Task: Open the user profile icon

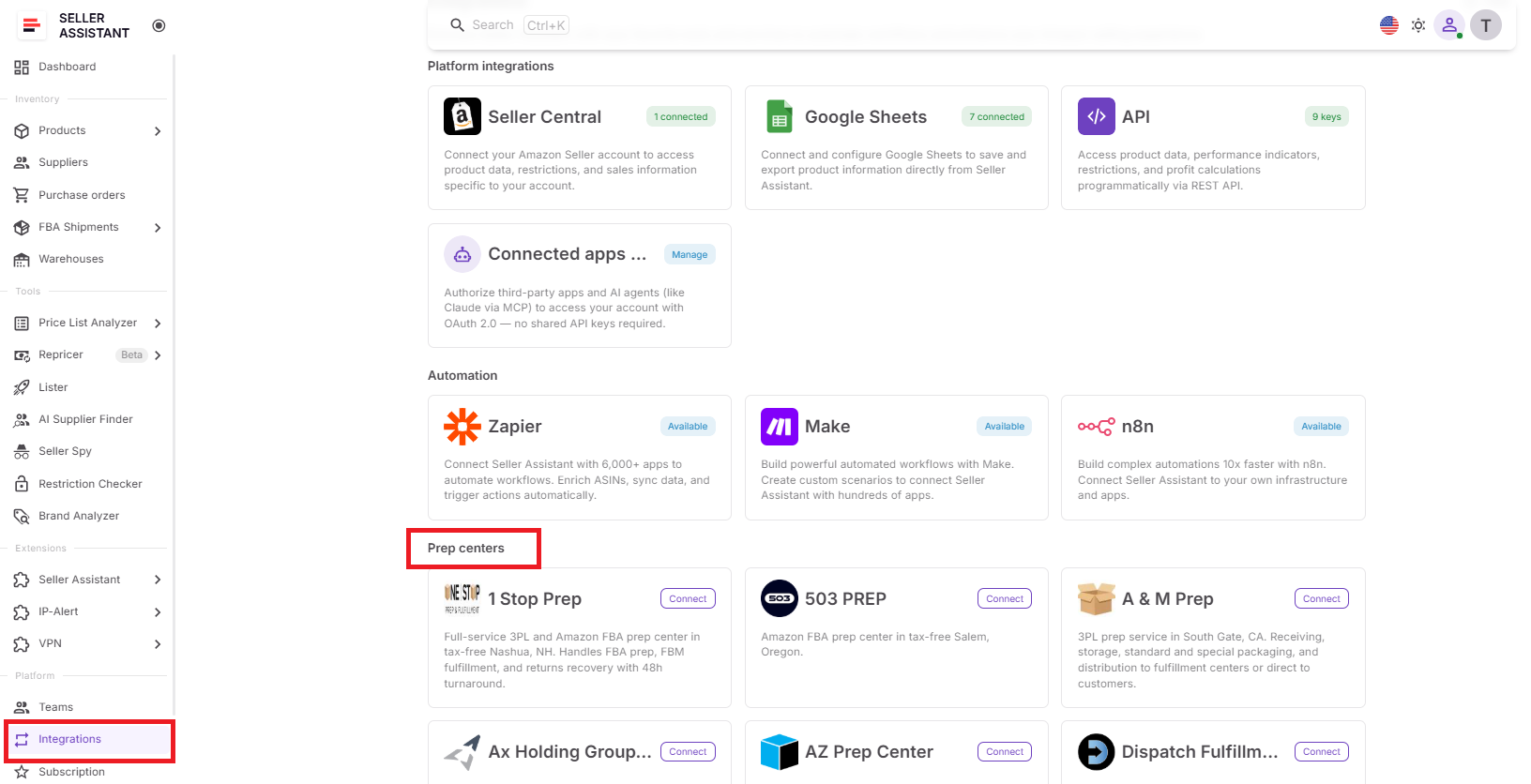Action: pyautogui.click(x=1449, y=25)
